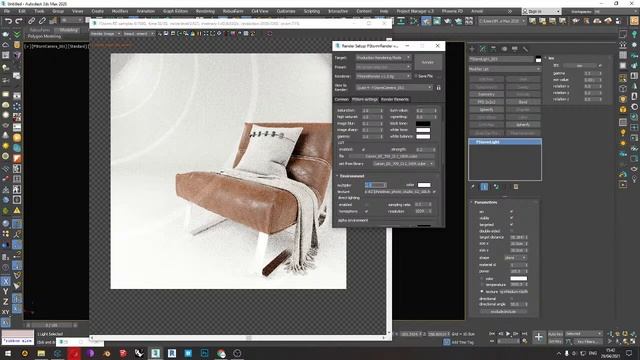Click large plus set key button
Viewport: 640px width, 360px height.
539,337
